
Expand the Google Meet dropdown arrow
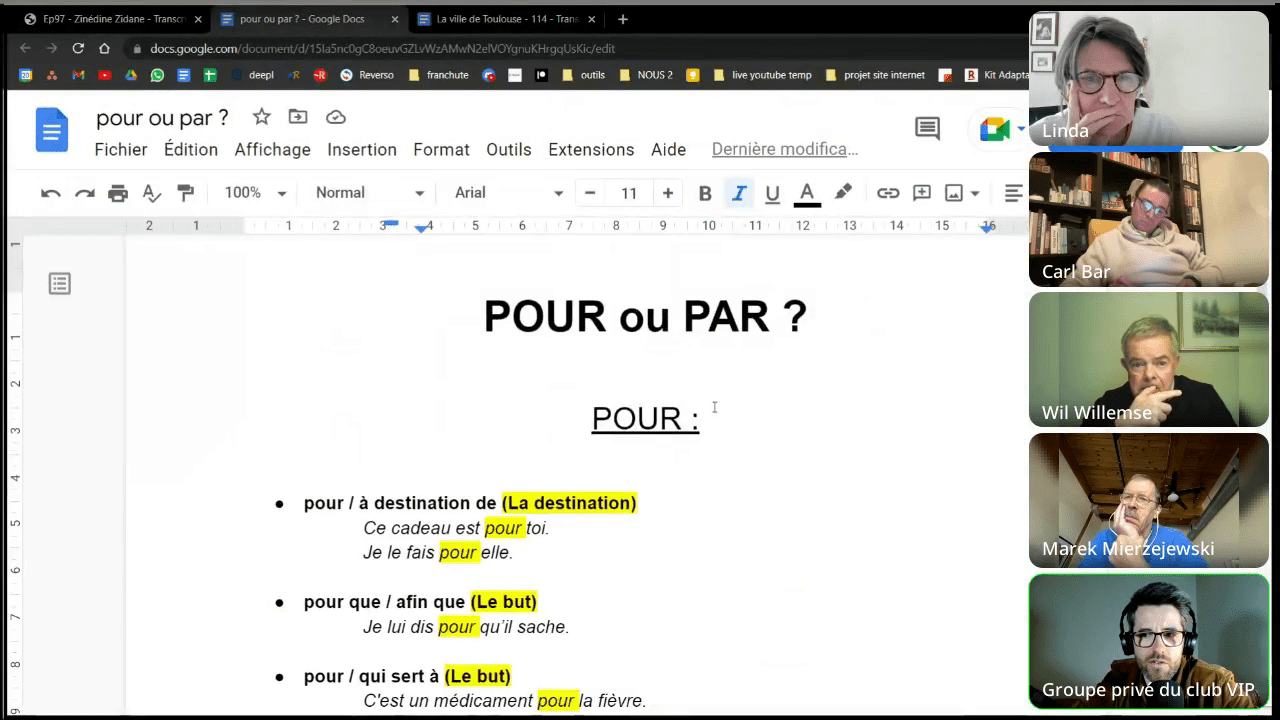[1021, 129]
